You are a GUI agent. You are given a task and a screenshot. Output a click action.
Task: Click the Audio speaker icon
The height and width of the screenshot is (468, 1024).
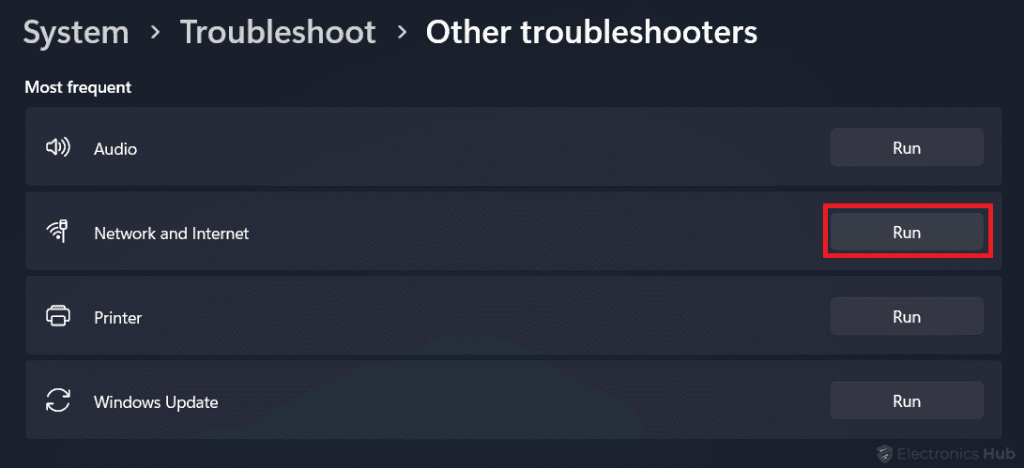tap(58, 148)
